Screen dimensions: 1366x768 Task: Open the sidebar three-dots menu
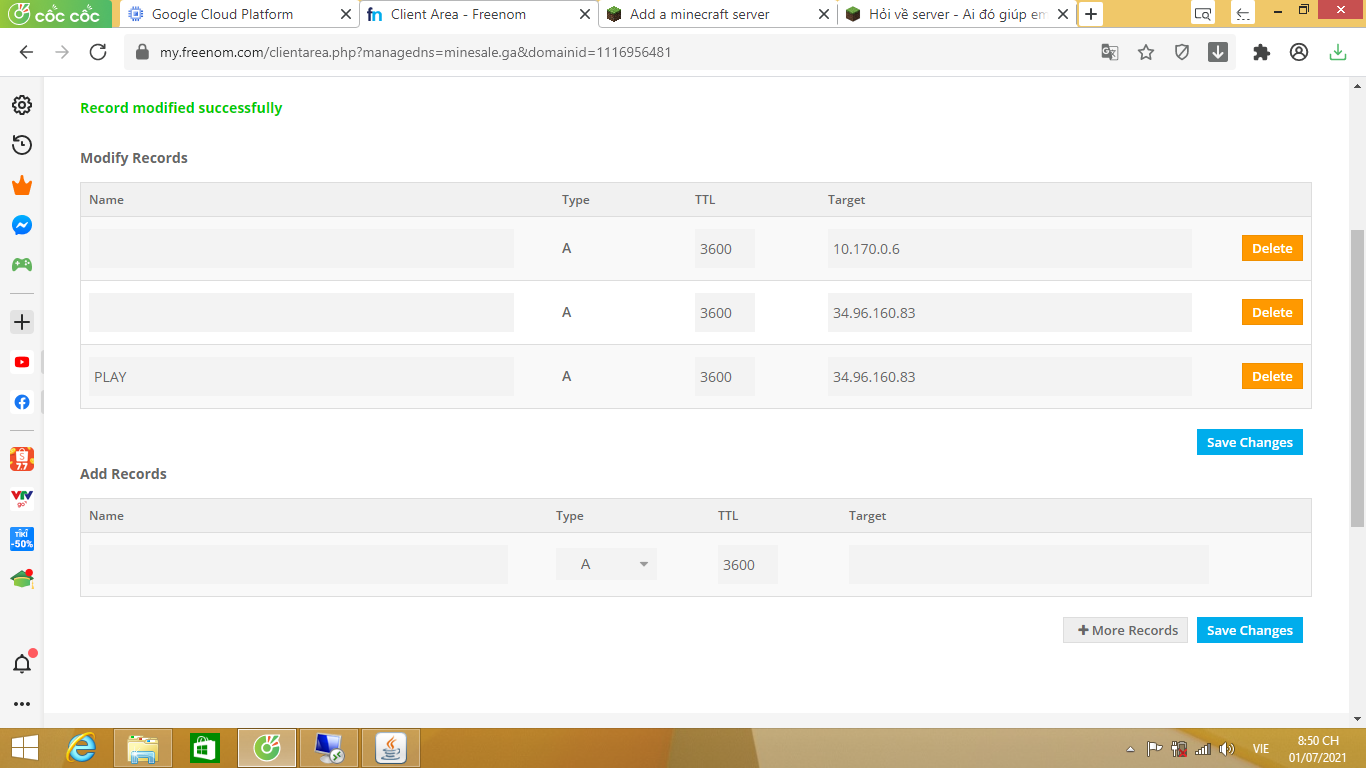click(x=22, y=704)
